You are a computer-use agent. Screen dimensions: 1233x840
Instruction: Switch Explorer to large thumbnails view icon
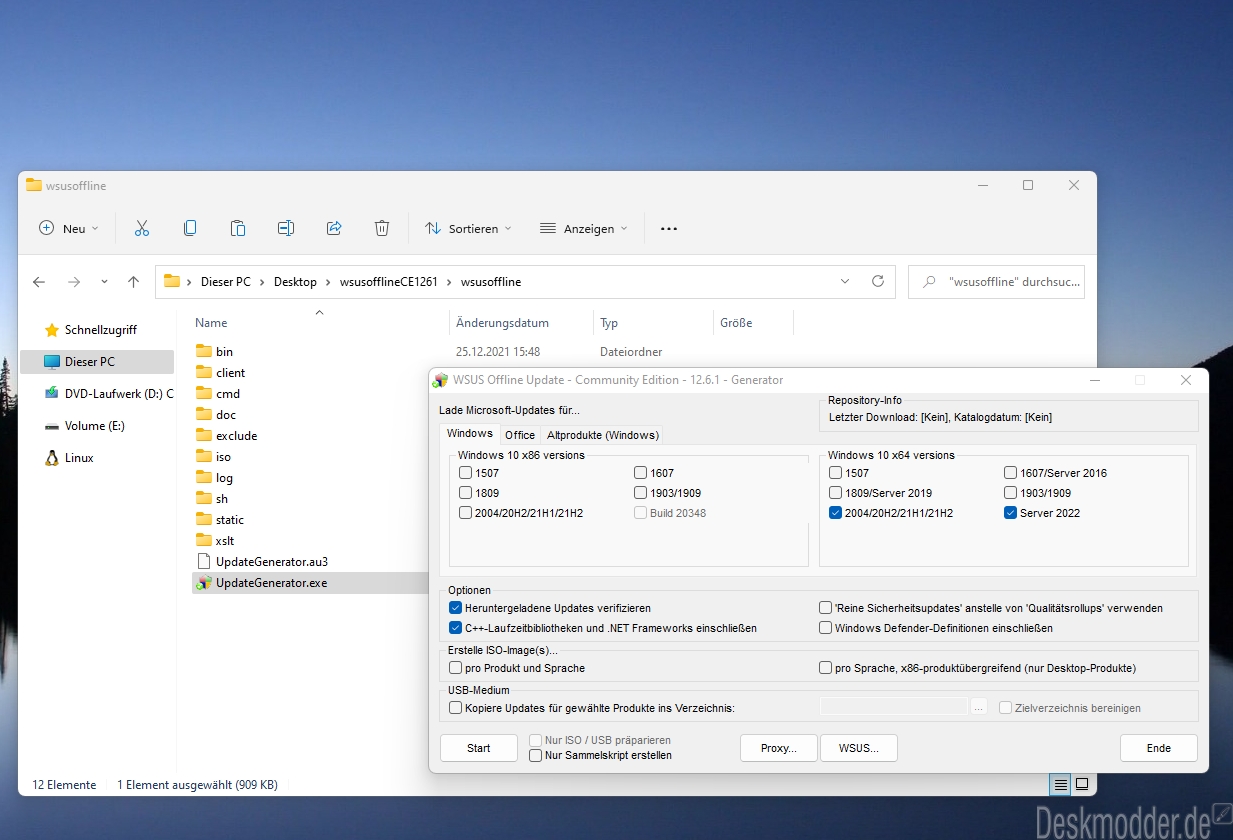click(1081, 785)
